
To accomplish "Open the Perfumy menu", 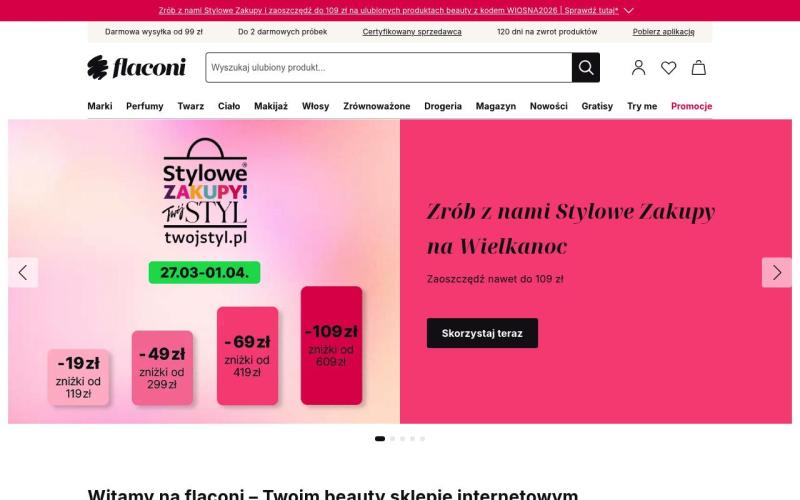I will (x=145, y=106).
